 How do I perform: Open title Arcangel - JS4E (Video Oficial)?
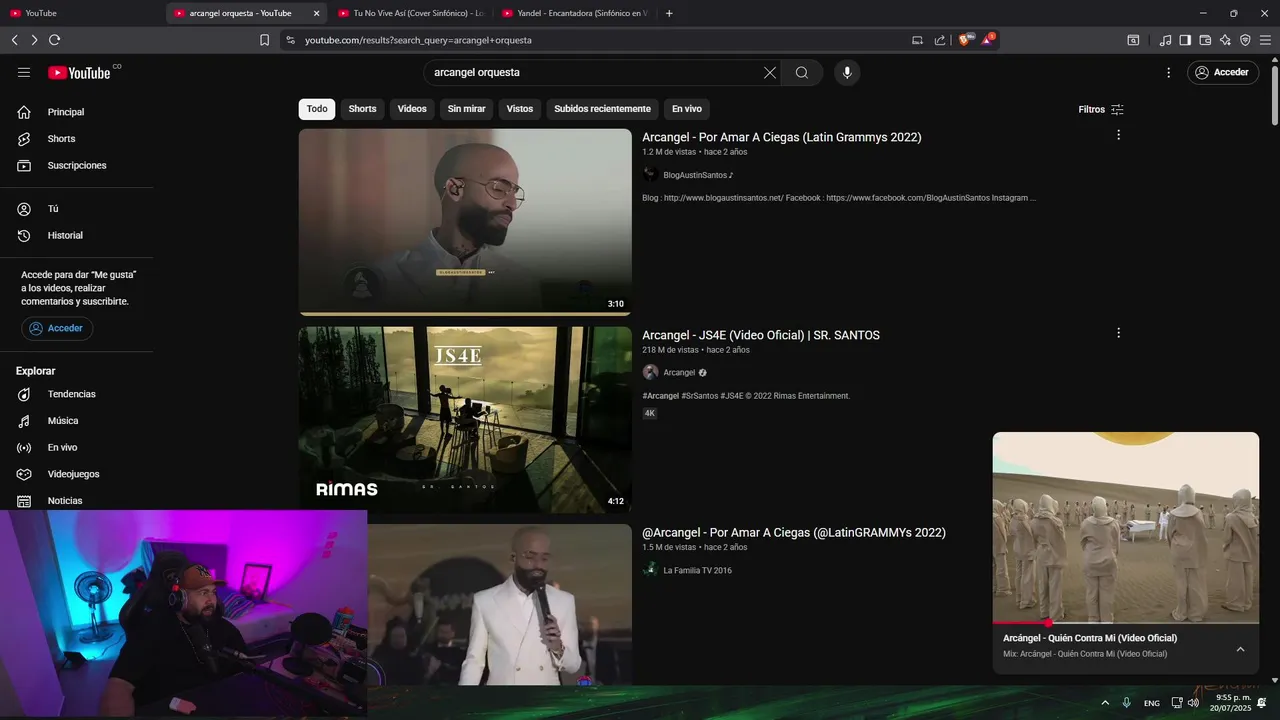click(761, 335)
